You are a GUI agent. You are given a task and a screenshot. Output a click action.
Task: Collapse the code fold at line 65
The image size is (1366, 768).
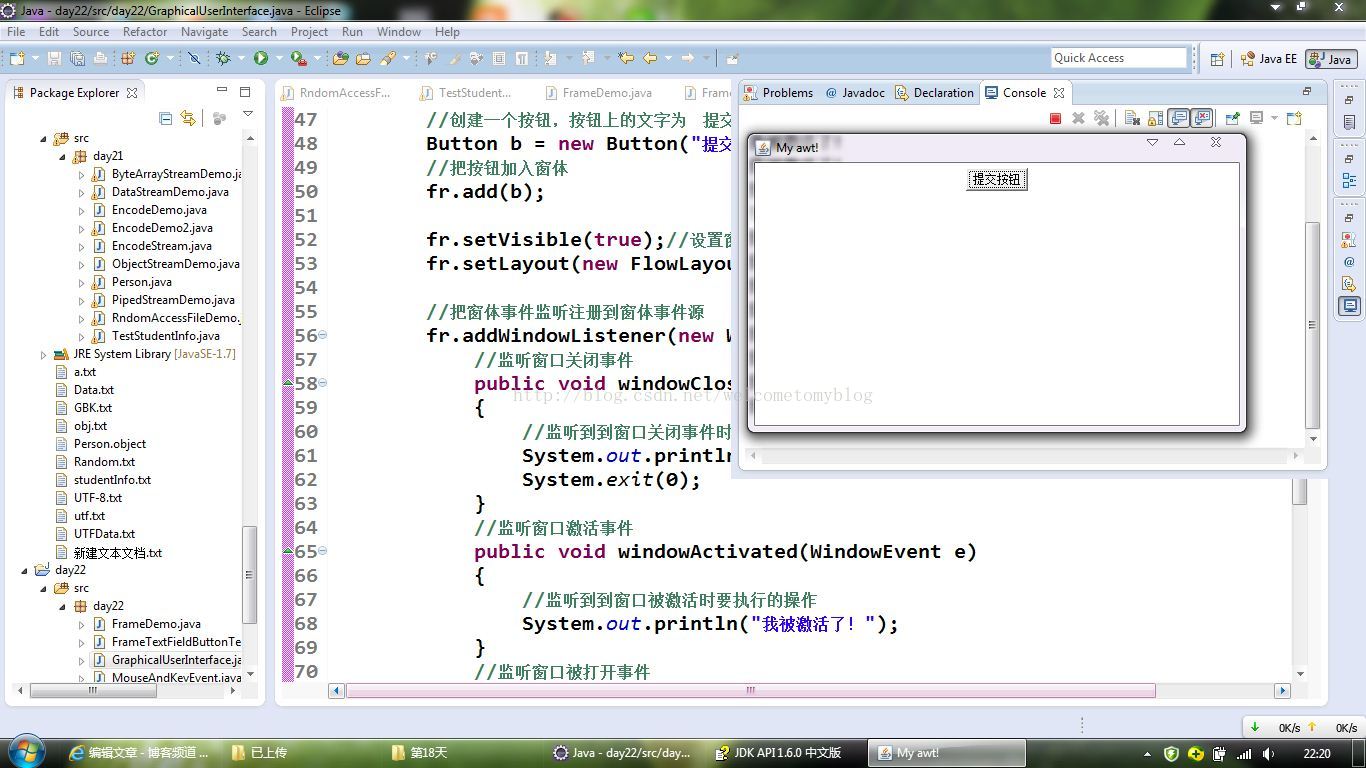click(x=323, y=551)
